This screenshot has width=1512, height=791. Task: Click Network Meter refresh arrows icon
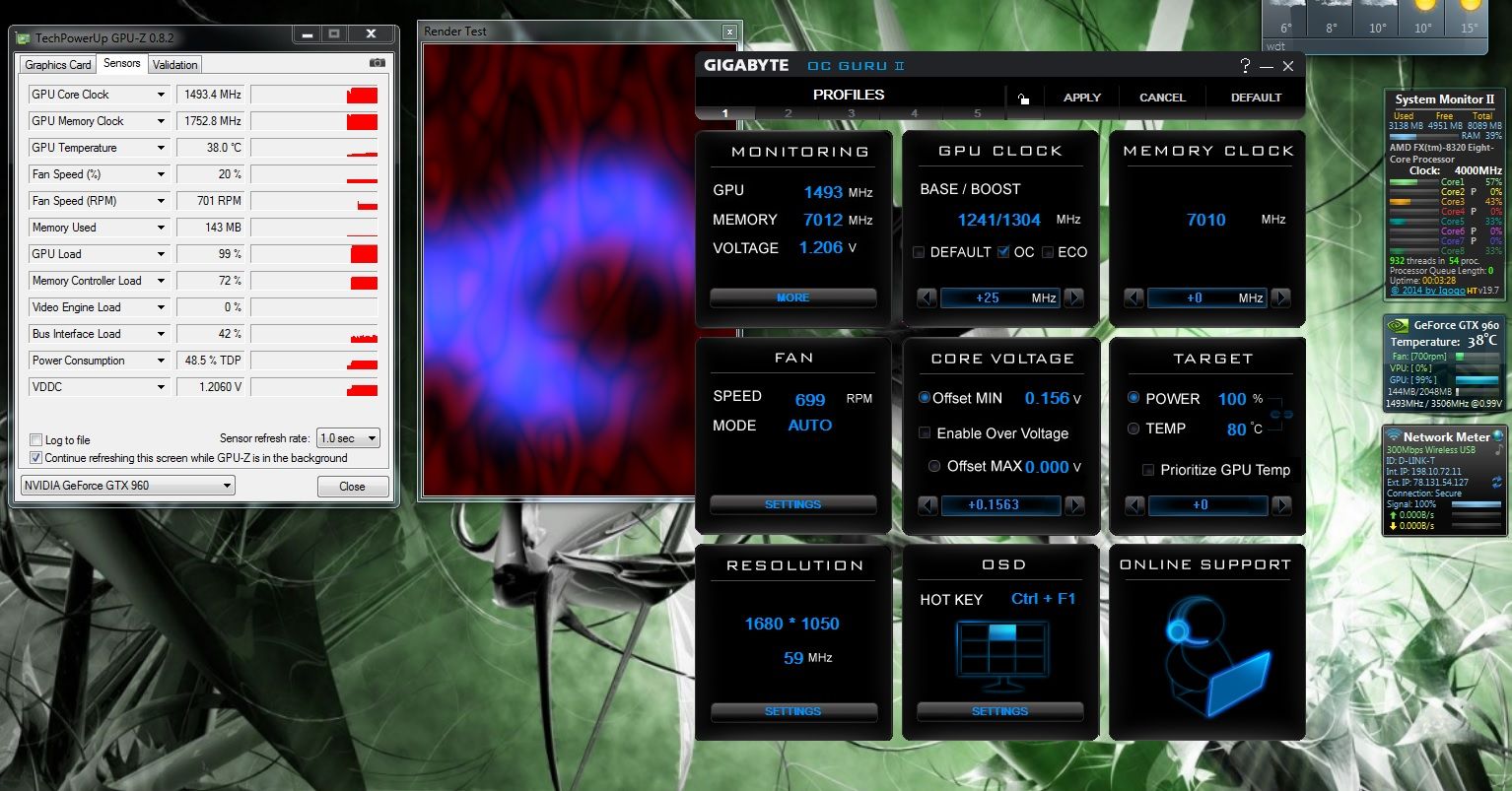coord(1498,482)
